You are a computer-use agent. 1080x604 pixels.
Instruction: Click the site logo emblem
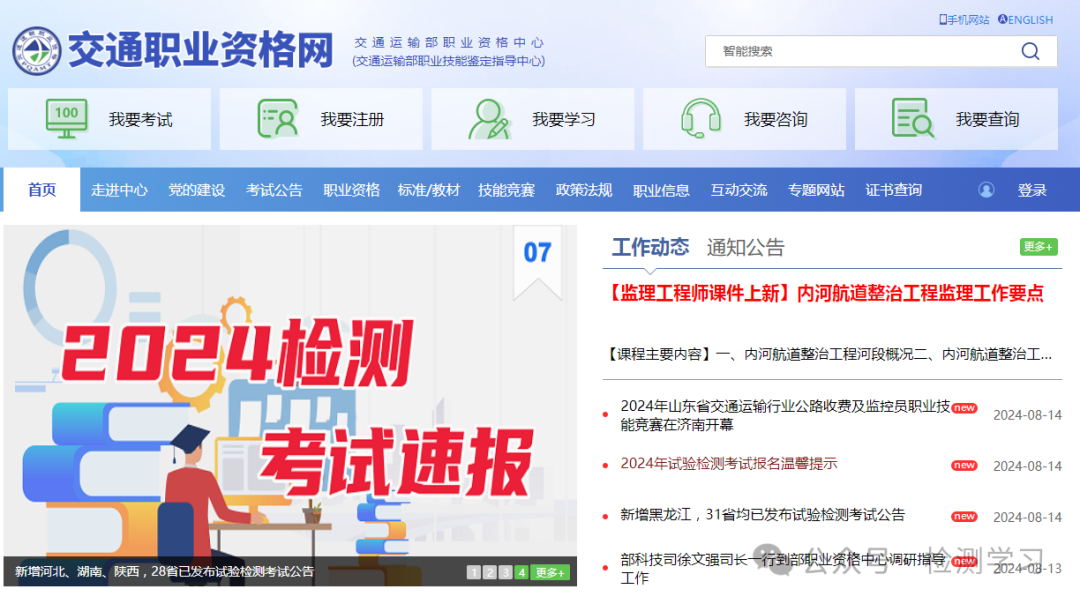pos(36,49)
